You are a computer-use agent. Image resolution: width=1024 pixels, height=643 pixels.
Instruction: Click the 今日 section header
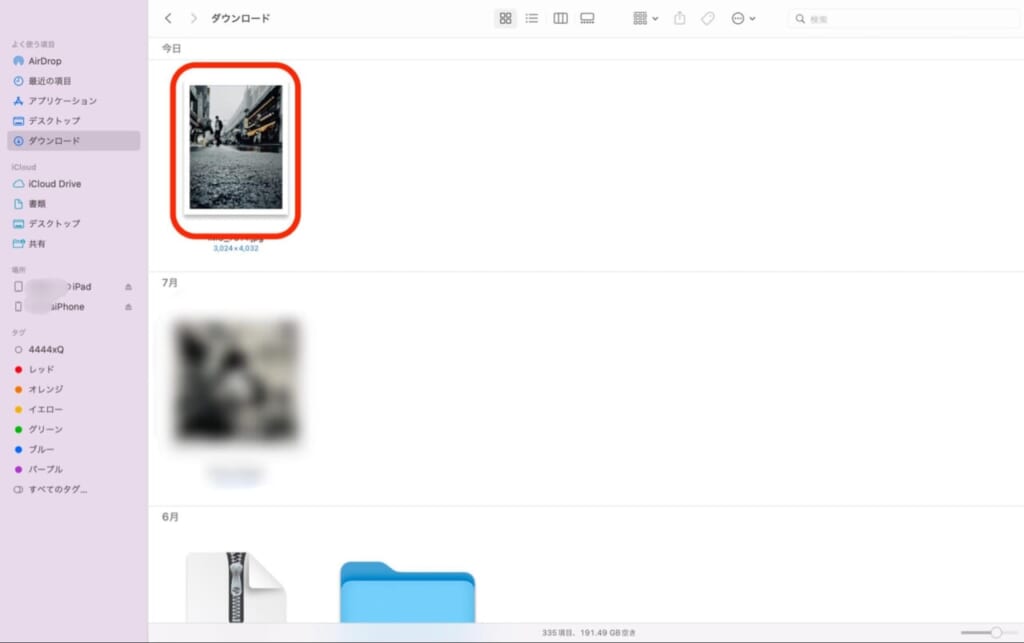pos(172,48)
